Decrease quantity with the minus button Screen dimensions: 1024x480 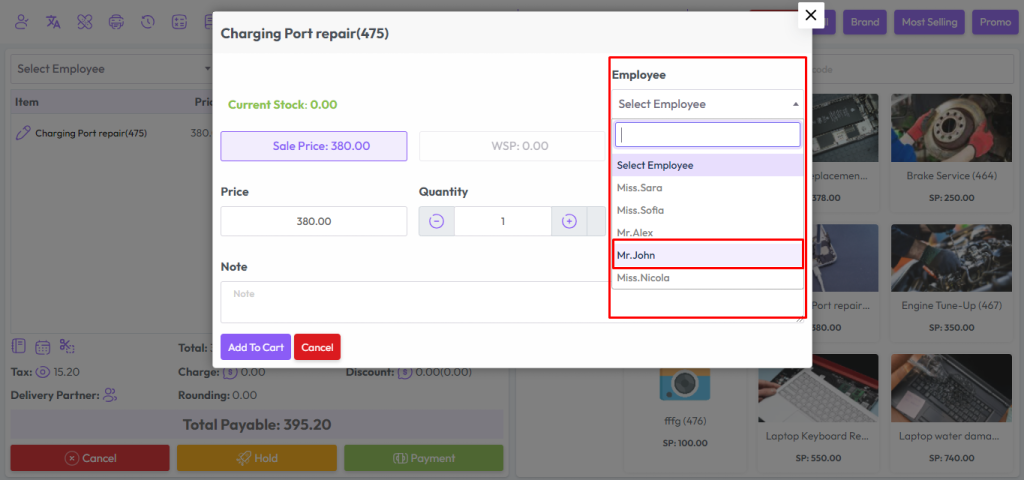point(437,221)
